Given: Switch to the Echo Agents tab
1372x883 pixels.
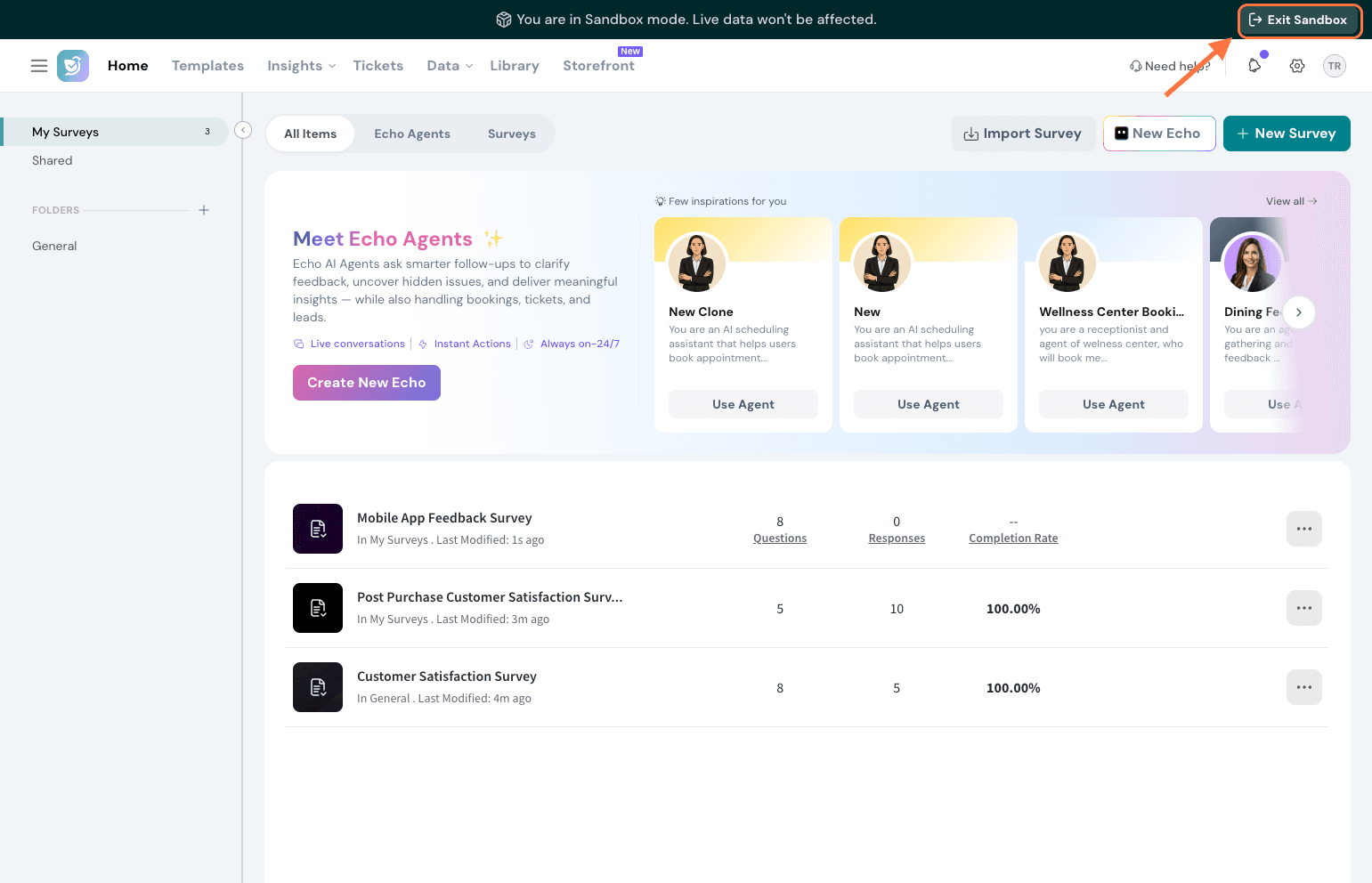Looking at the screenshot, I should click(x=412, y=134).
